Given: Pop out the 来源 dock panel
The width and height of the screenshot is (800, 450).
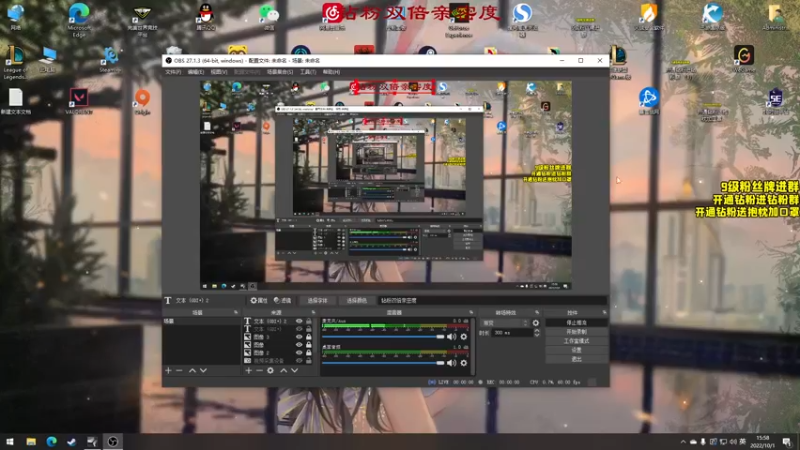Looking at the screenshot, I should [313, 312].
